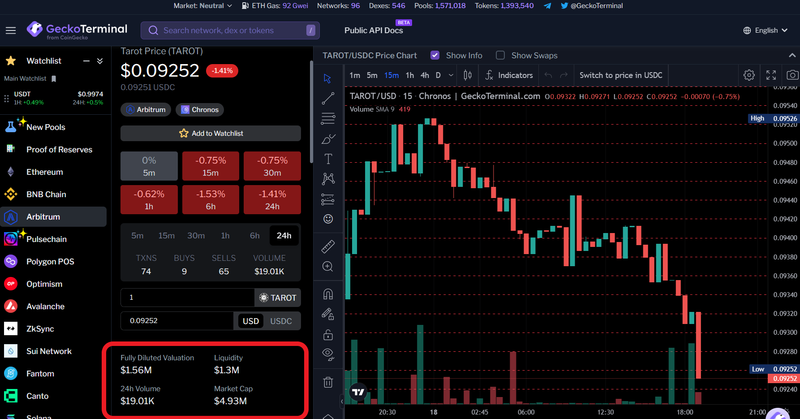Screen dimensions: 800x419
Task: Open the Telegram link icon
Action: [x=547, y=6]
